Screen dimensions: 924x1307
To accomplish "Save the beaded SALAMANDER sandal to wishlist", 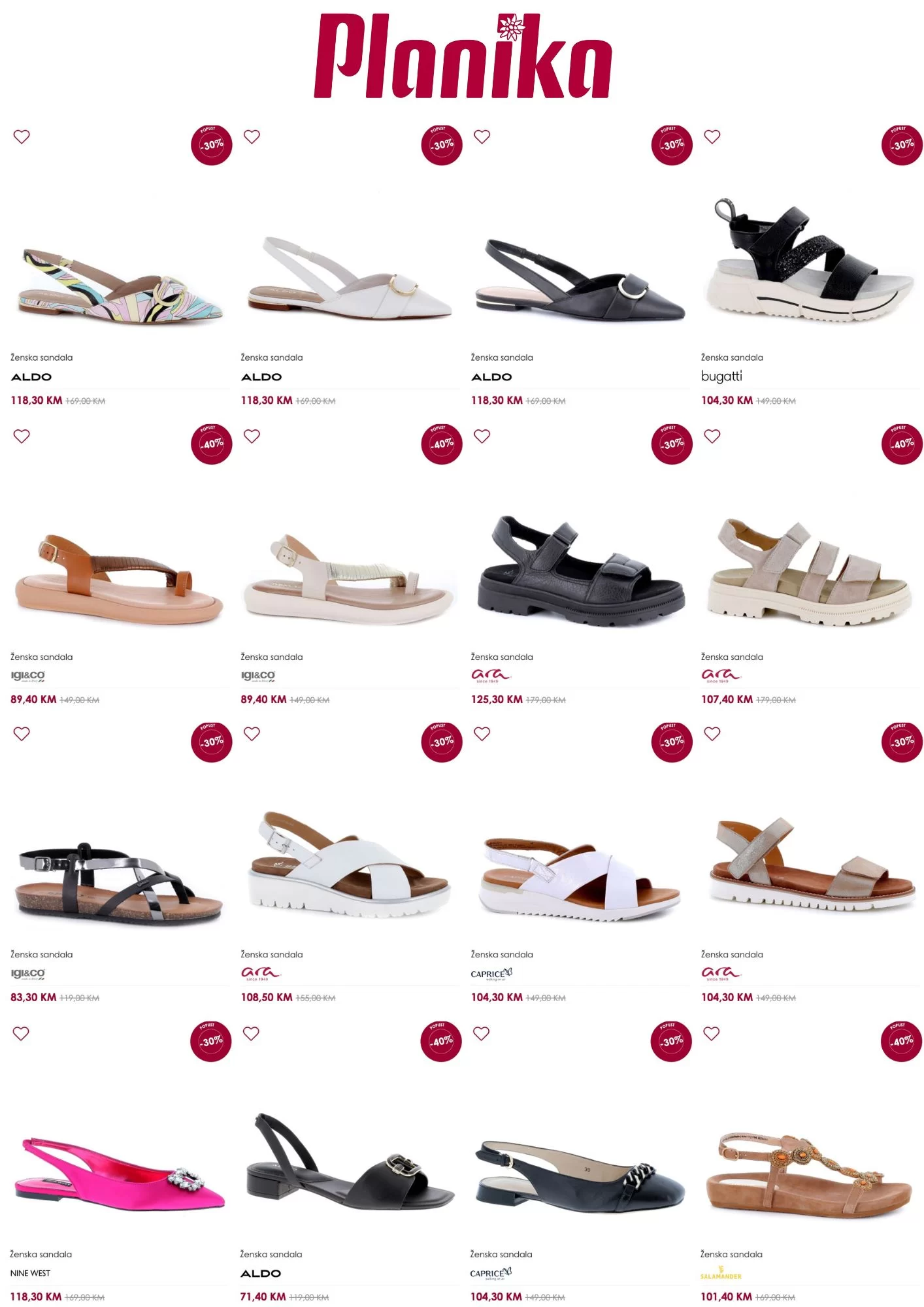I will pos(712,1033).
